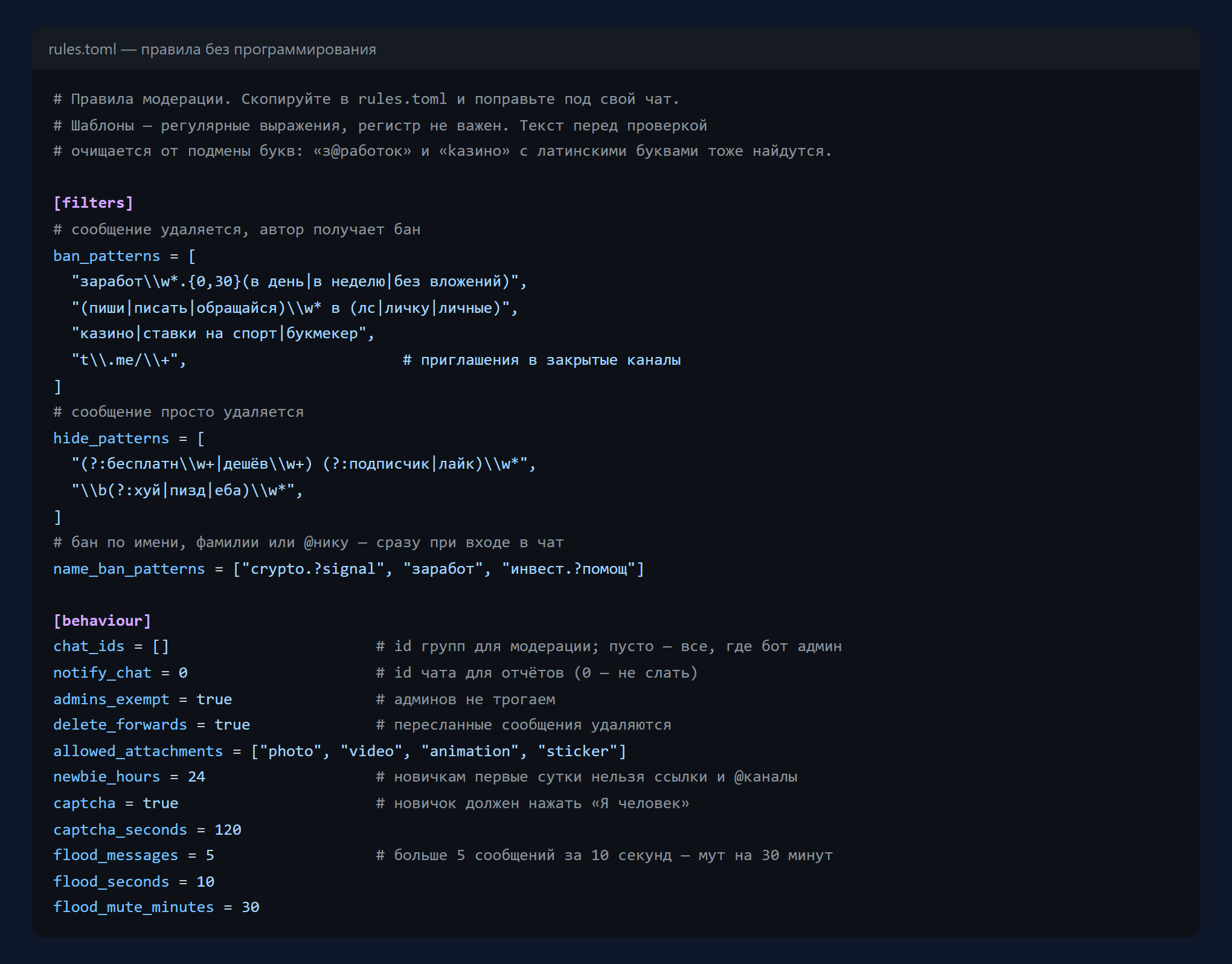Click the admins_exempt key

(111, 699)
